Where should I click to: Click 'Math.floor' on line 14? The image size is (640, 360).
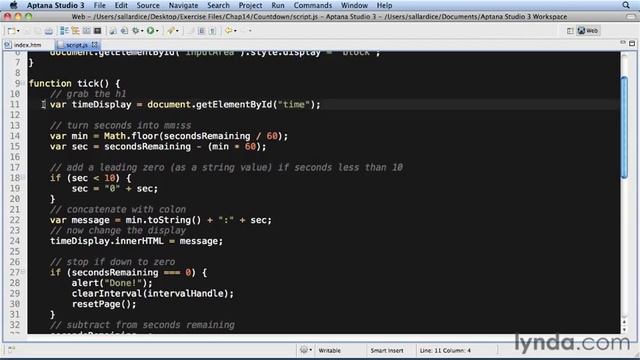point(131,136)
